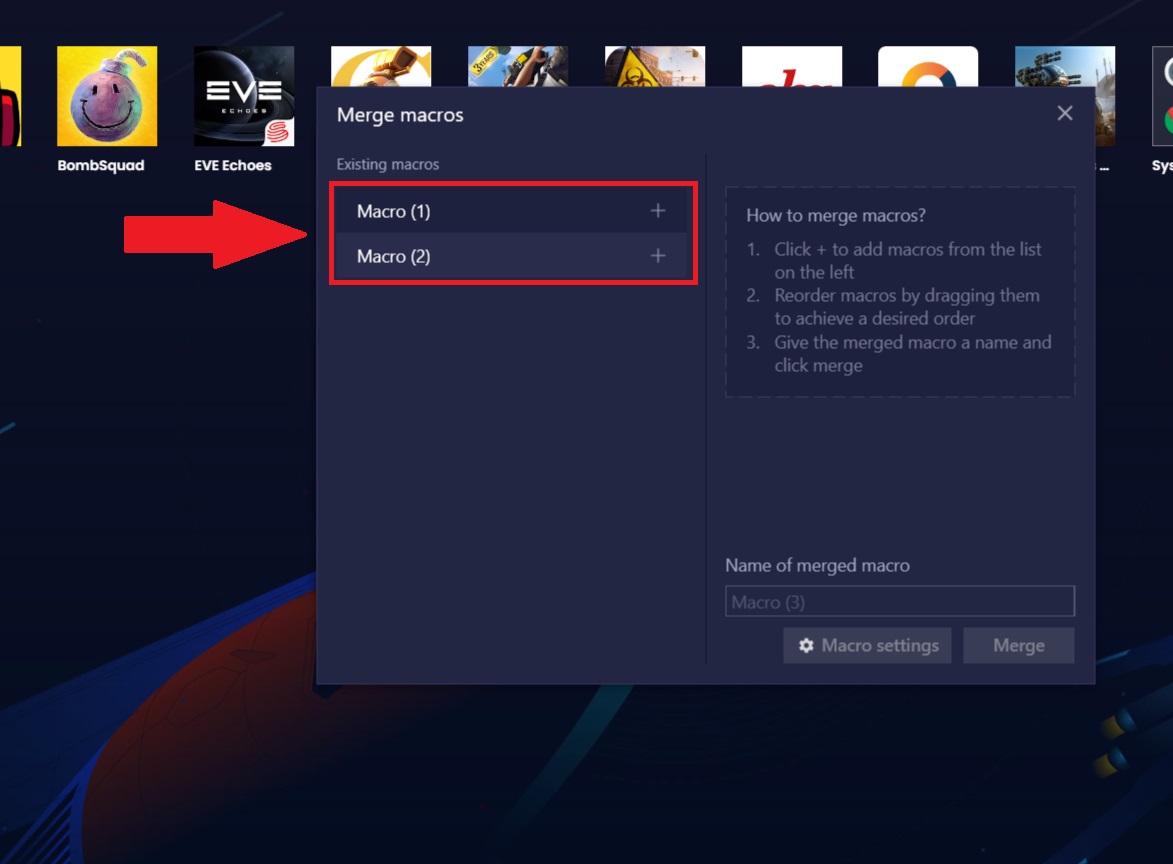This screenshot has width=1173, height=864.
Task: Click the gear icon in Macro settings
Action: point(806,645)
